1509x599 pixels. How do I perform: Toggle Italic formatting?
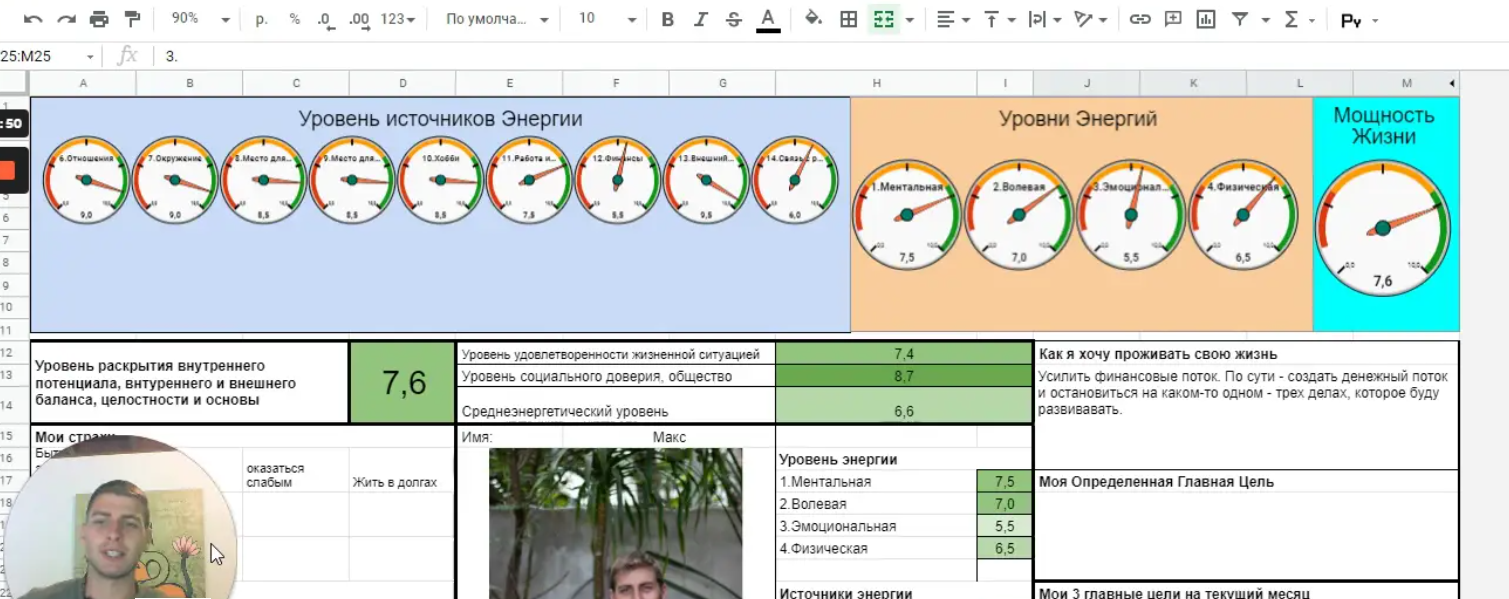point(700,19)
